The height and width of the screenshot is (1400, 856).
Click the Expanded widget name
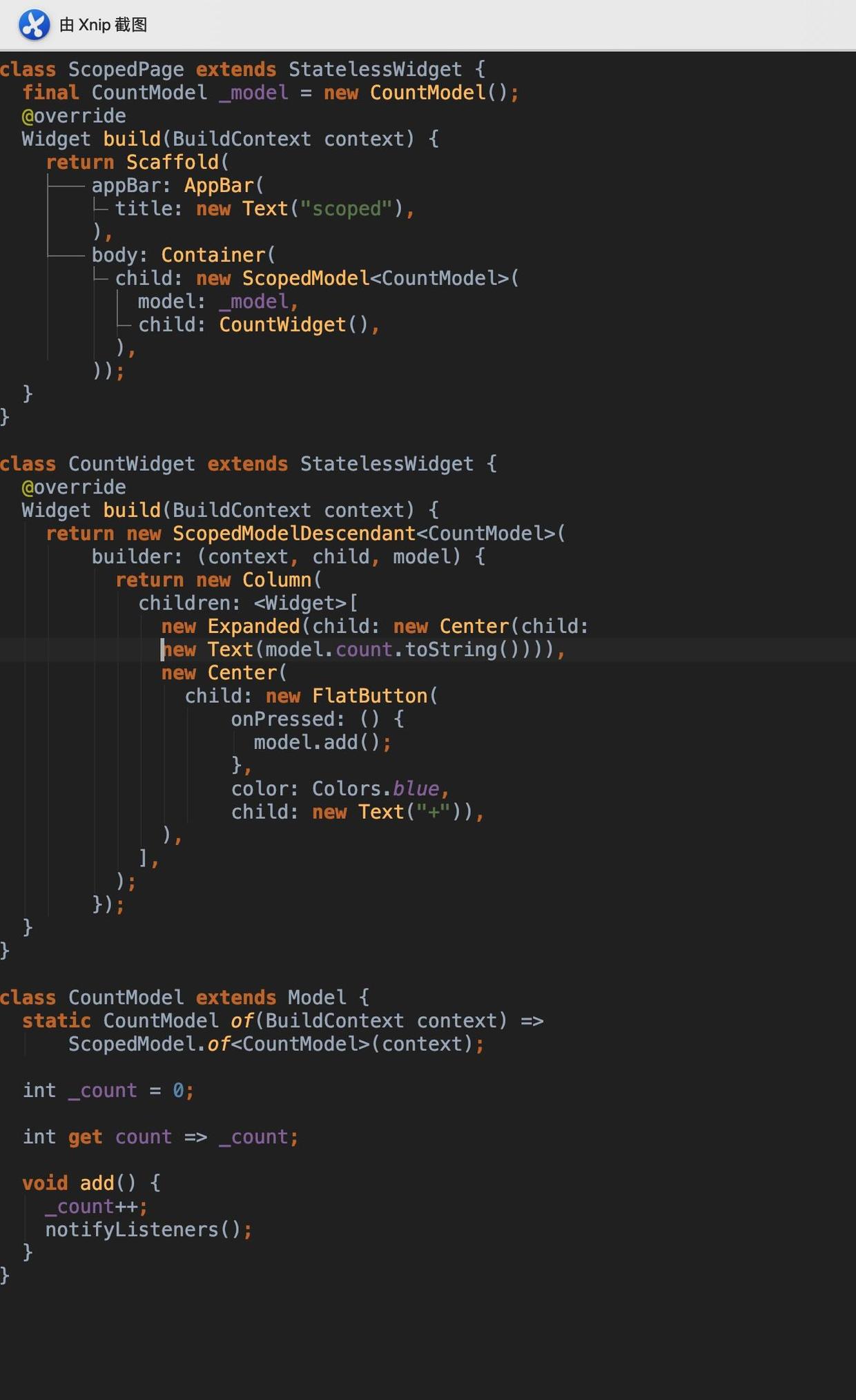(x=253, y=626)
